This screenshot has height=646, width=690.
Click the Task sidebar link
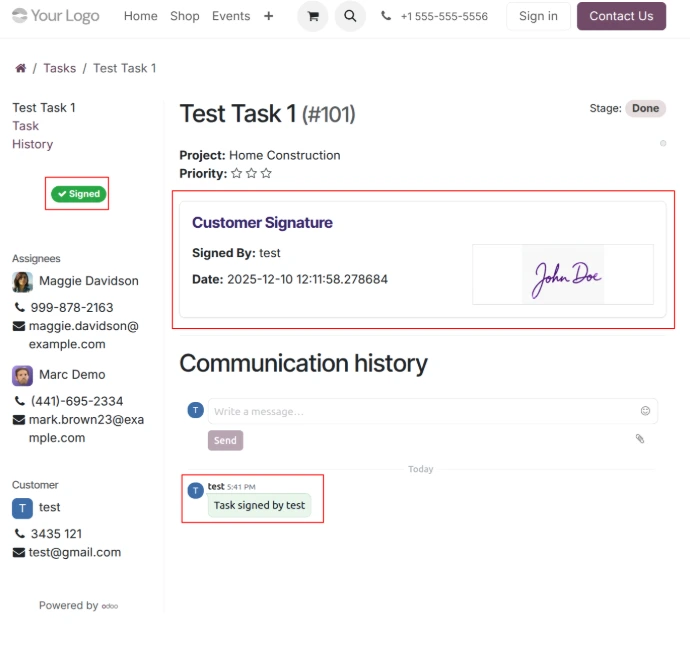tap(25, 126)
